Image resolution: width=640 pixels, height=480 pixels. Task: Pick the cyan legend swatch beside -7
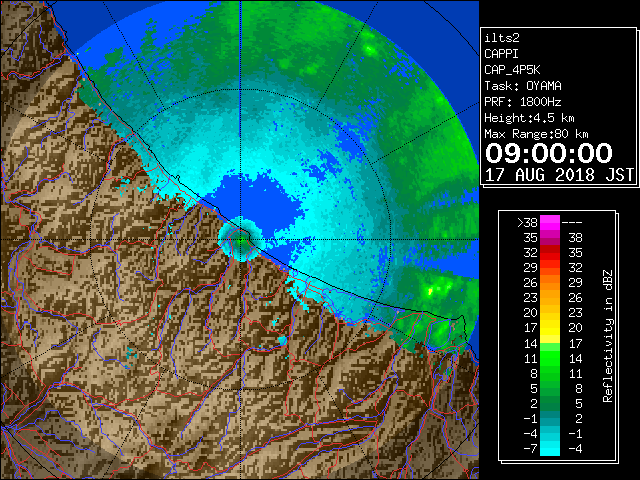click(550, 449)
